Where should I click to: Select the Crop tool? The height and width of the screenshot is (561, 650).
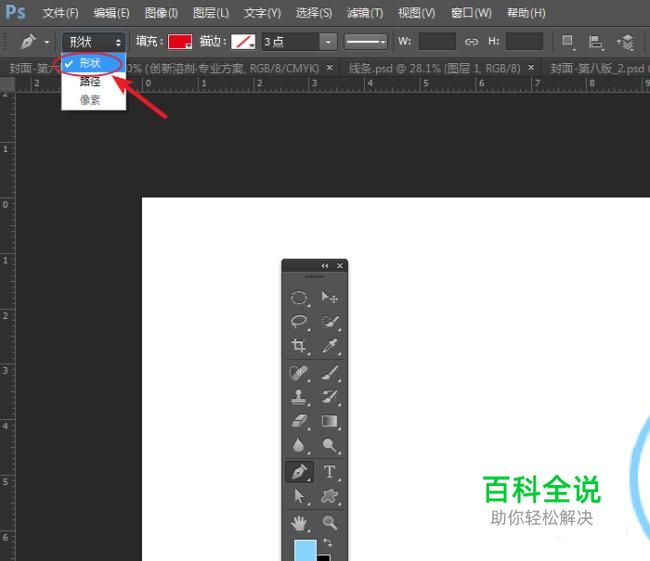click(x=299, y=347)
